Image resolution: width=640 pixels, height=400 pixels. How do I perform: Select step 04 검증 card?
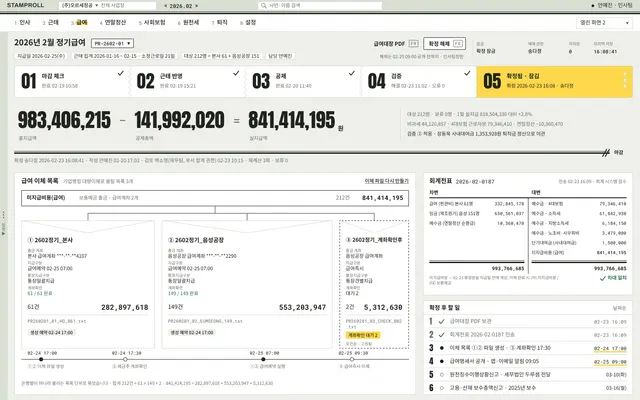(419, 81)
